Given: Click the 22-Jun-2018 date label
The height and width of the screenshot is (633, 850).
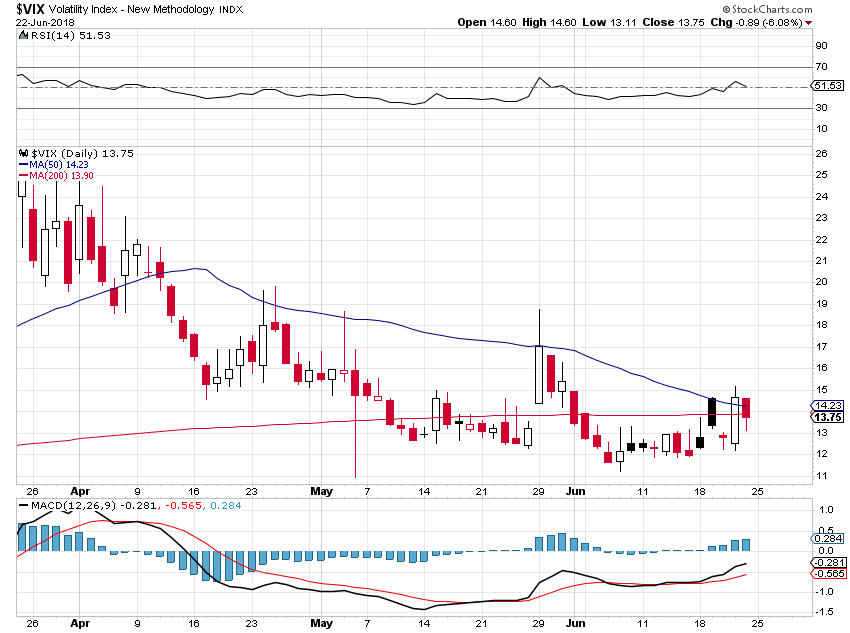Looking at the screenshot, I should [x=45, y=22].
